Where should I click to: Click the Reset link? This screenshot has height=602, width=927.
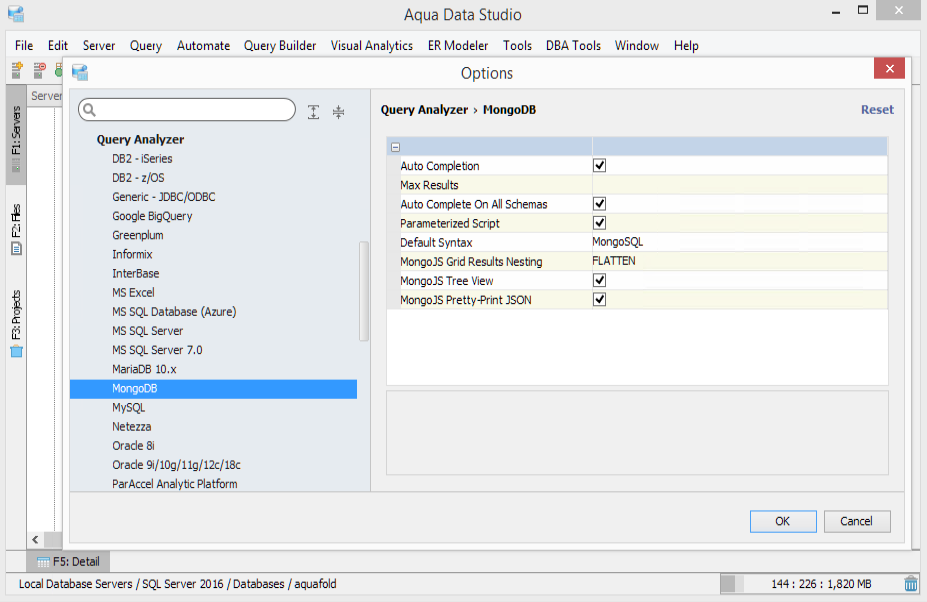(877, 110)
